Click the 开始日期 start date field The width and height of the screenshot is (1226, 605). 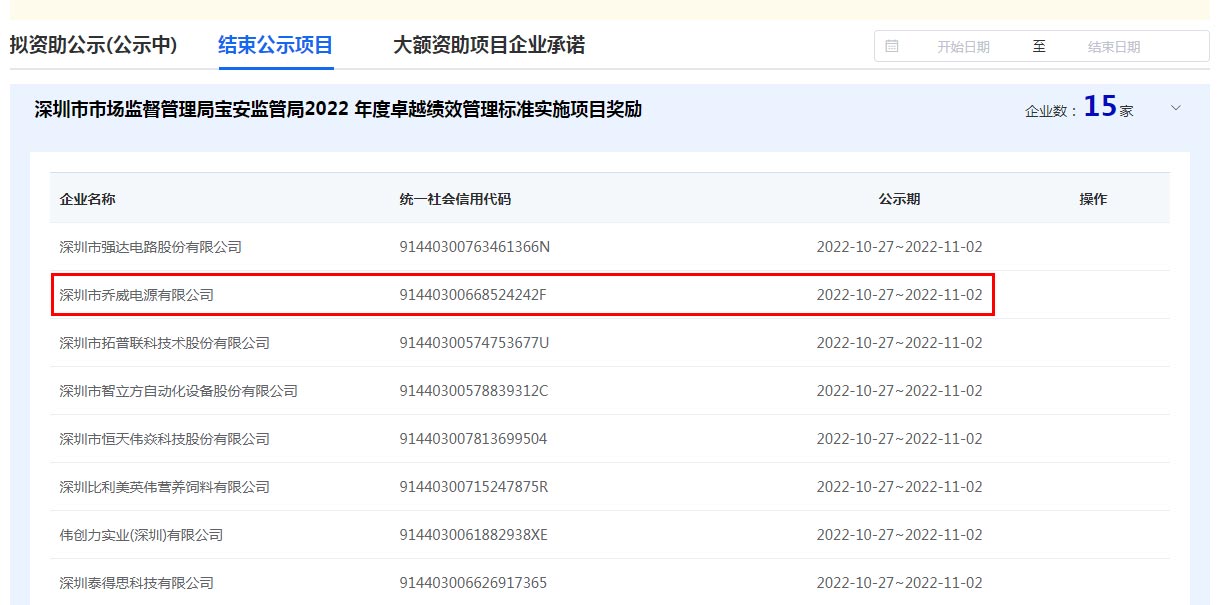click(x=963, y=47)
